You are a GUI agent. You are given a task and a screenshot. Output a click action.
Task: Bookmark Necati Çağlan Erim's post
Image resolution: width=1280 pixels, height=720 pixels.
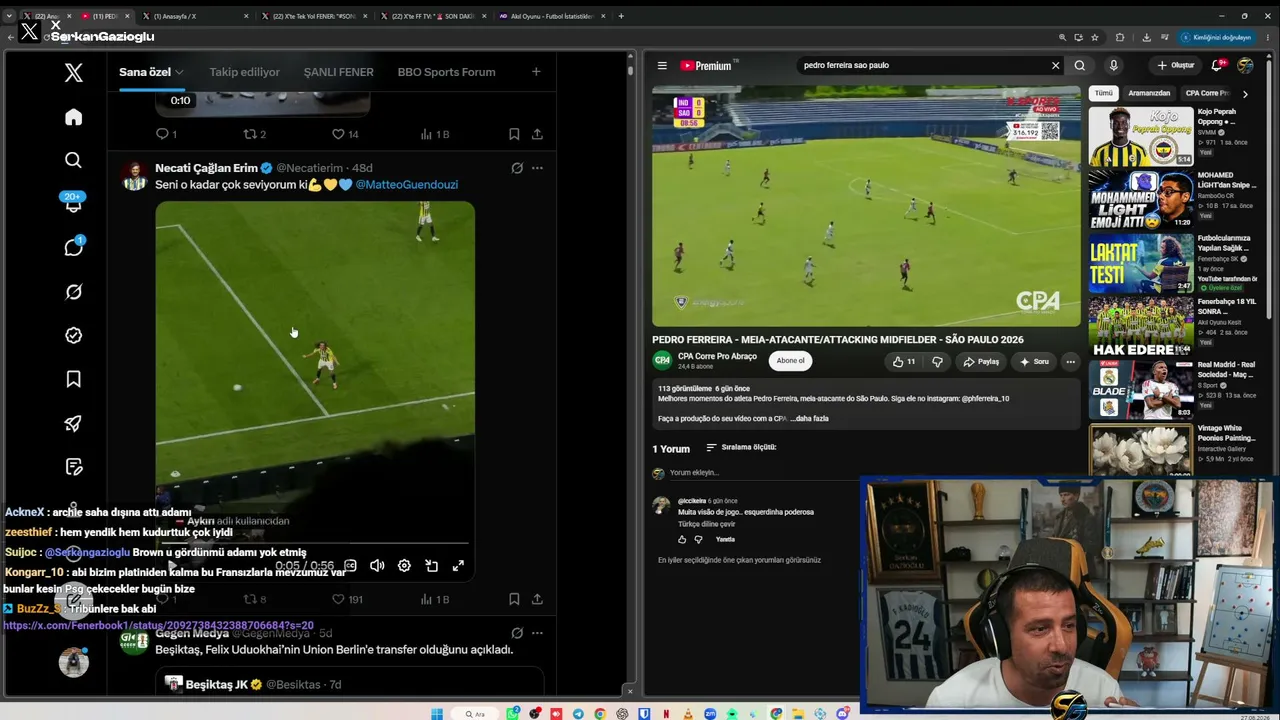[x=514, y=599]
